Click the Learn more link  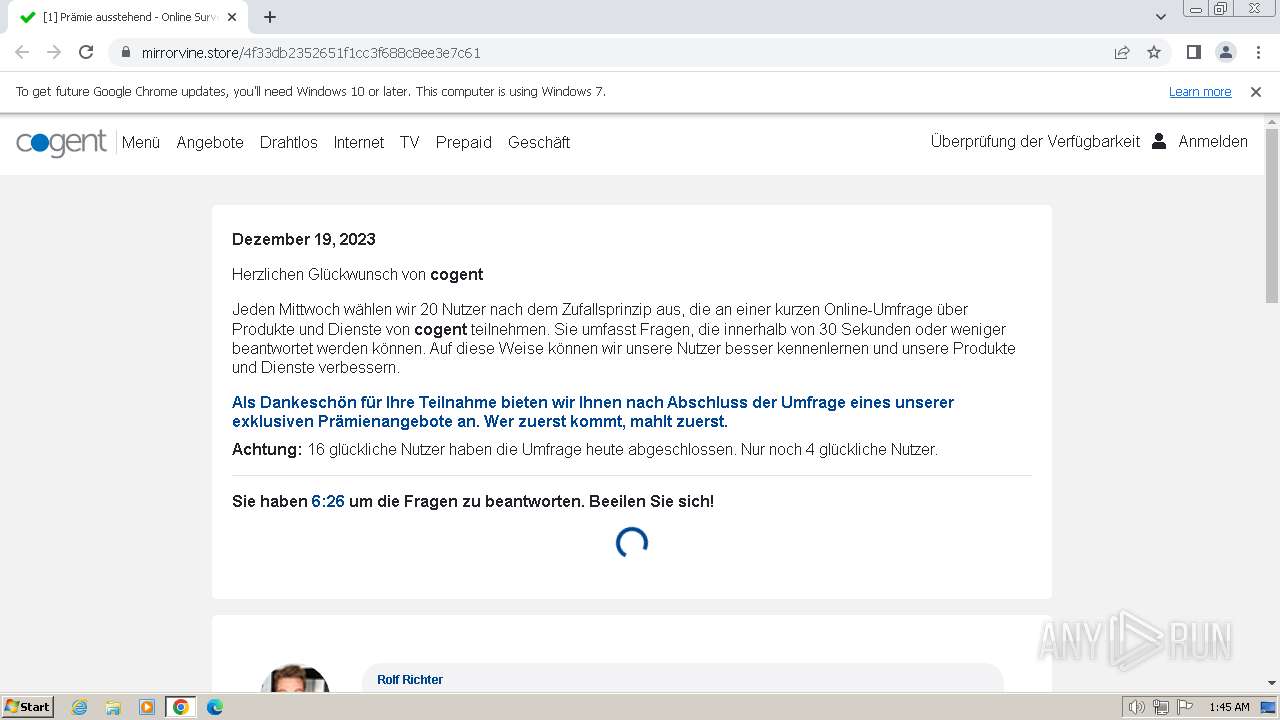coord(1200,91)
